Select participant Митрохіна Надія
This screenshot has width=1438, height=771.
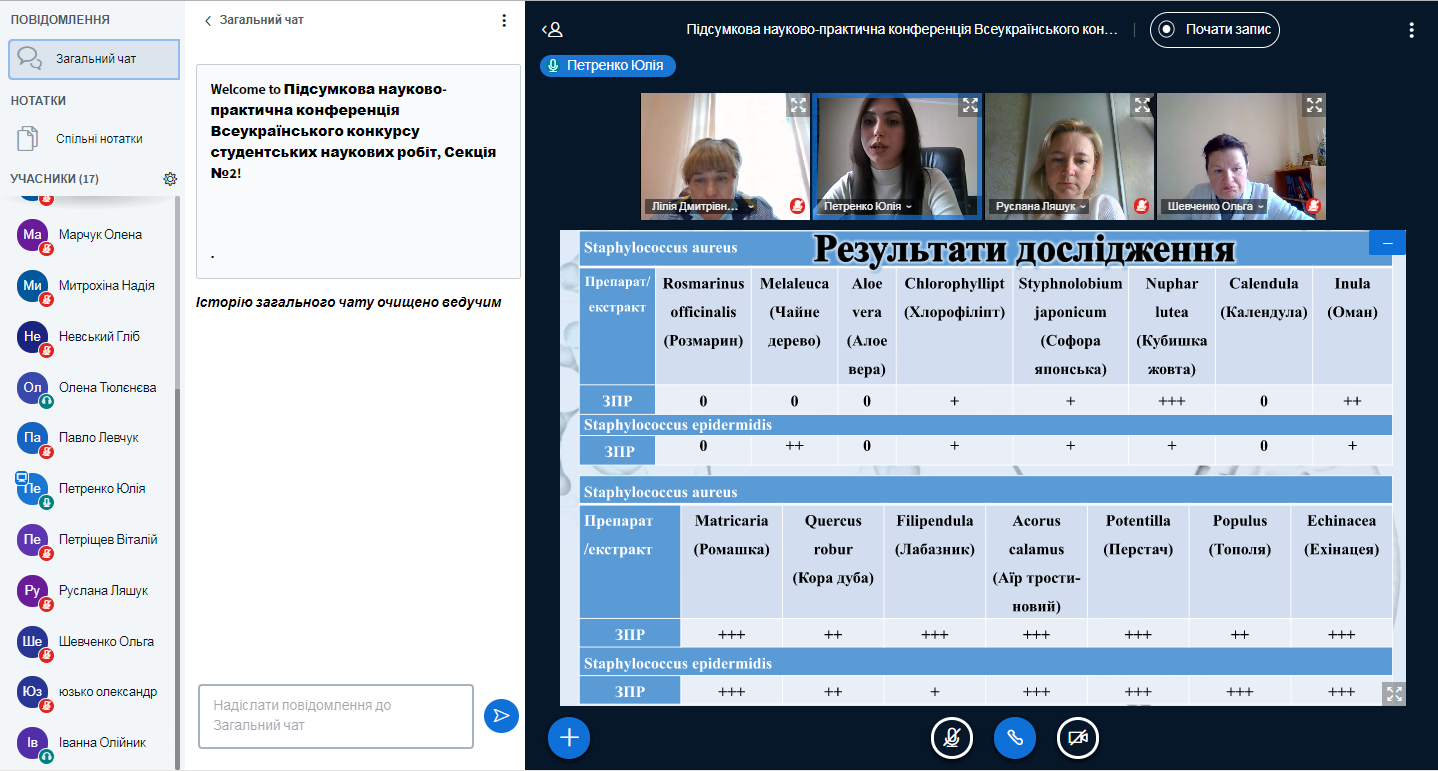pyautogui.click(x=92, y=286)
